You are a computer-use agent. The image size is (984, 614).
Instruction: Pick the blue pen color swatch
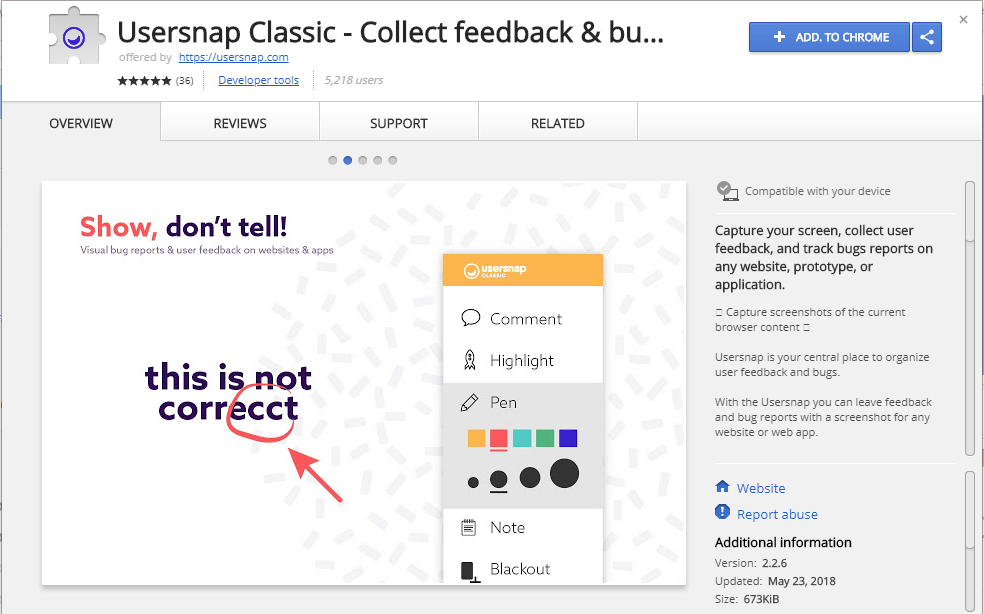[x=568, y=438]
